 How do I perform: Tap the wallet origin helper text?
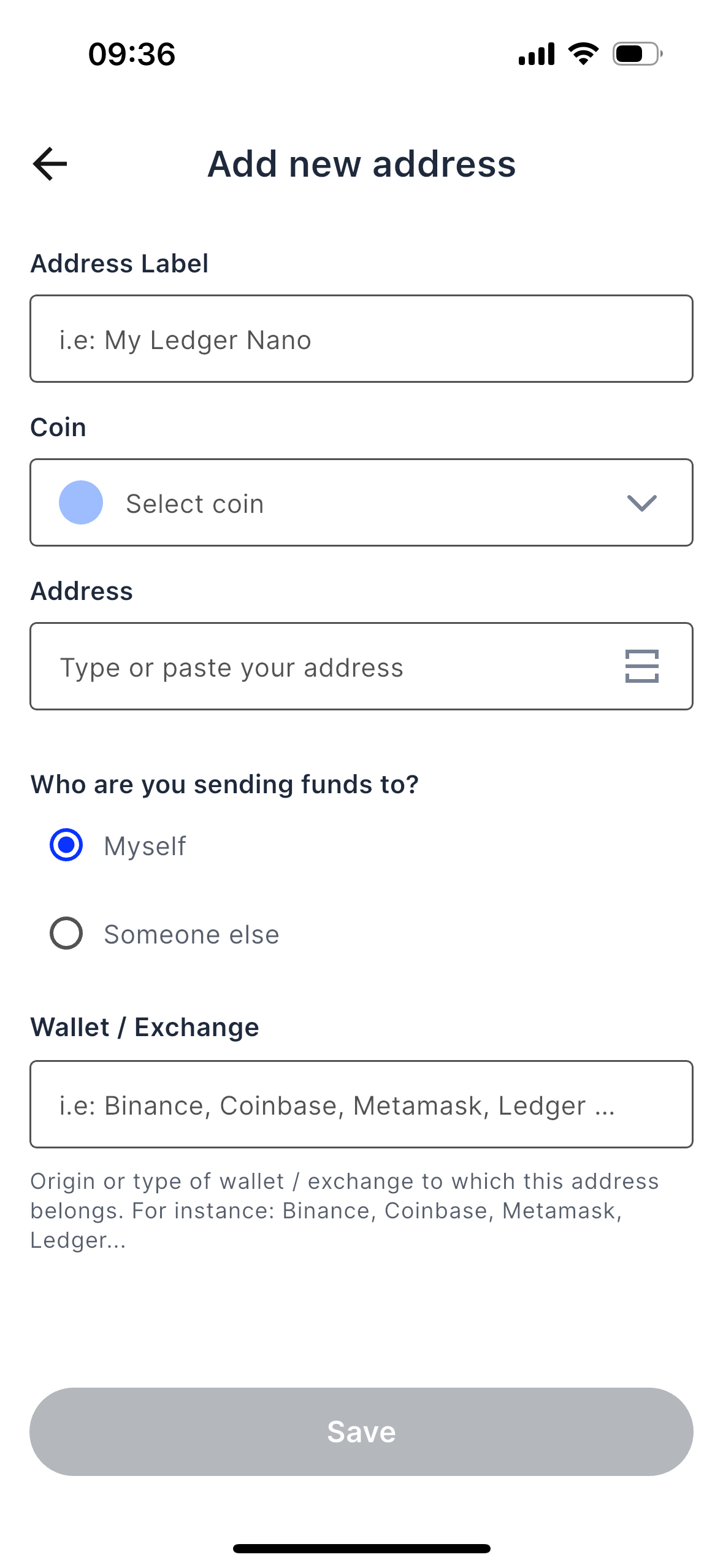coord(343,1210)
